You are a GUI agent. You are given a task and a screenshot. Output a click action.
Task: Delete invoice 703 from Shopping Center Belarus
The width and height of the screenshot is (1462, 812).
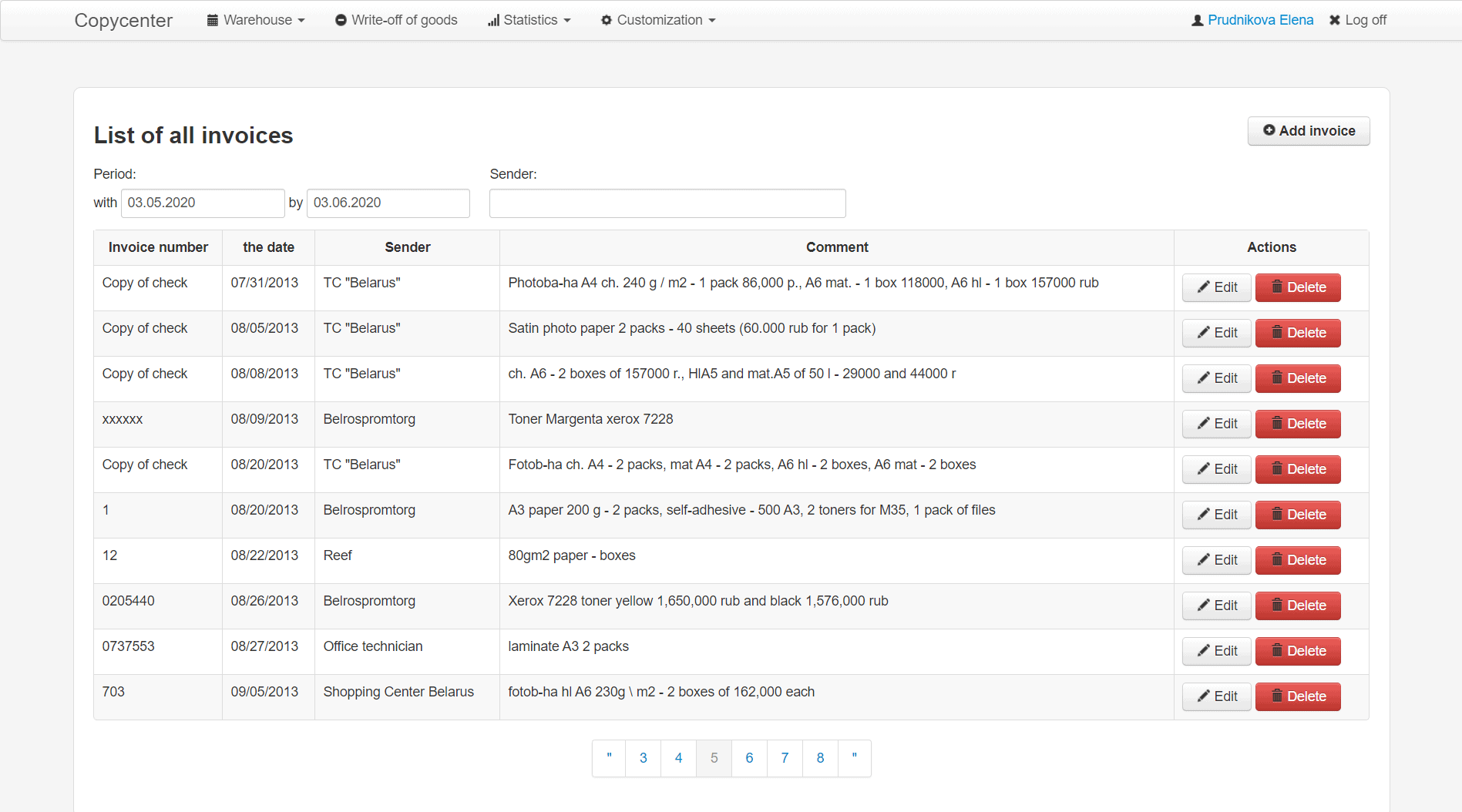1298,697
